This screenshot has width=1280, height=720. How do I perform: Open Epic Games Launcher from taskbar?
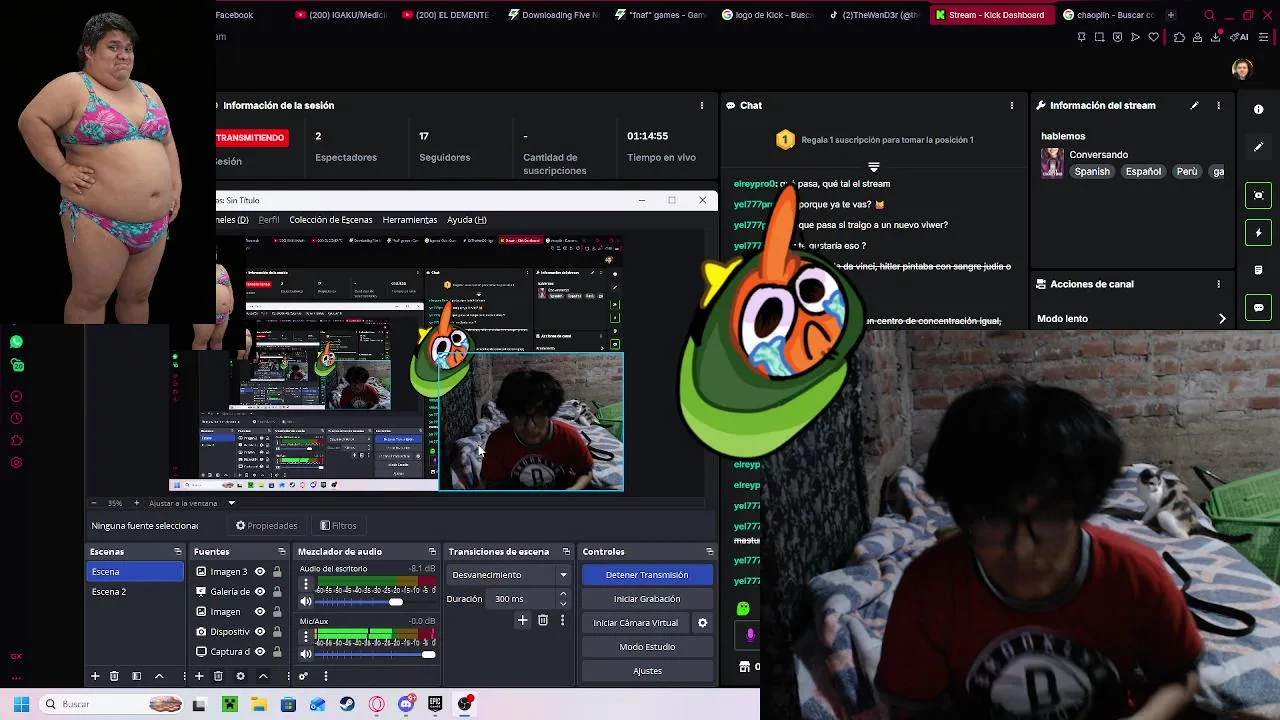pyautogui.click(x=435, y=704)
